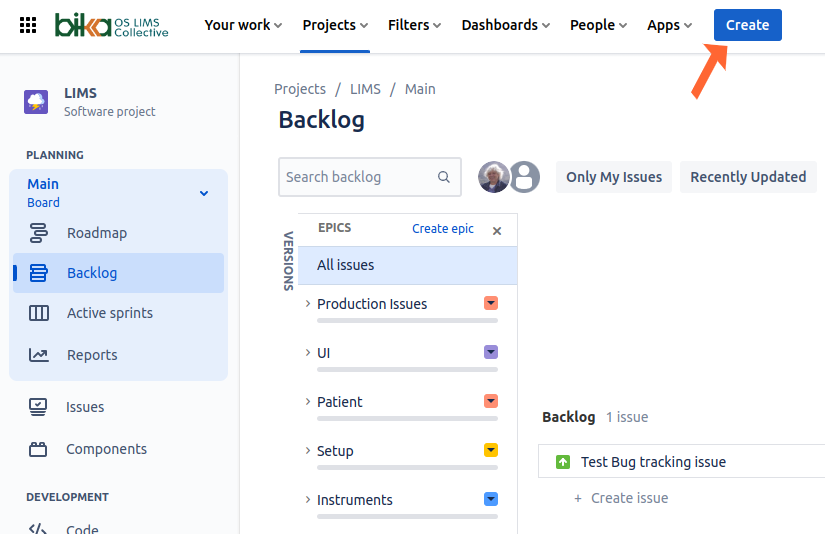Expand the Production Issues epic
The height and width of the screenshot is (534, 825).
(x=308, y=303)
